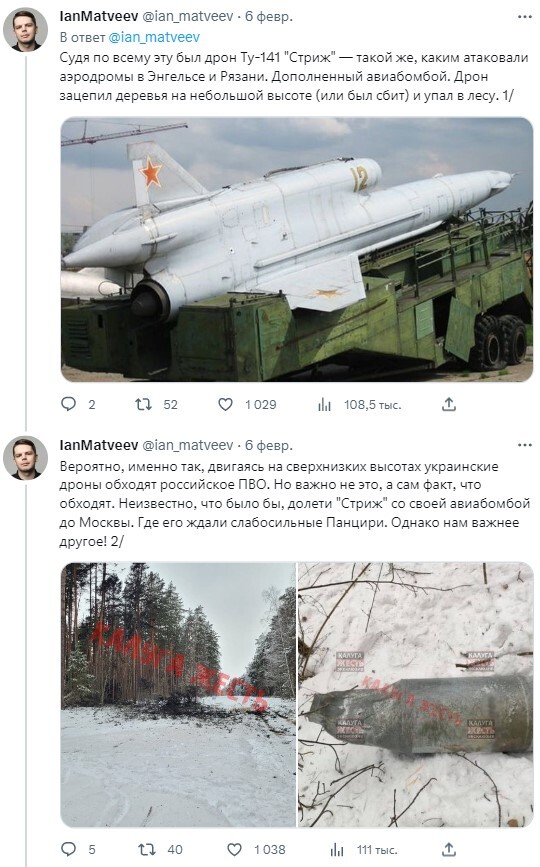Image resolution: width=540 pixels, height=867 pixels.
Task: Open more options for second tweet
Action: (525, 445)
